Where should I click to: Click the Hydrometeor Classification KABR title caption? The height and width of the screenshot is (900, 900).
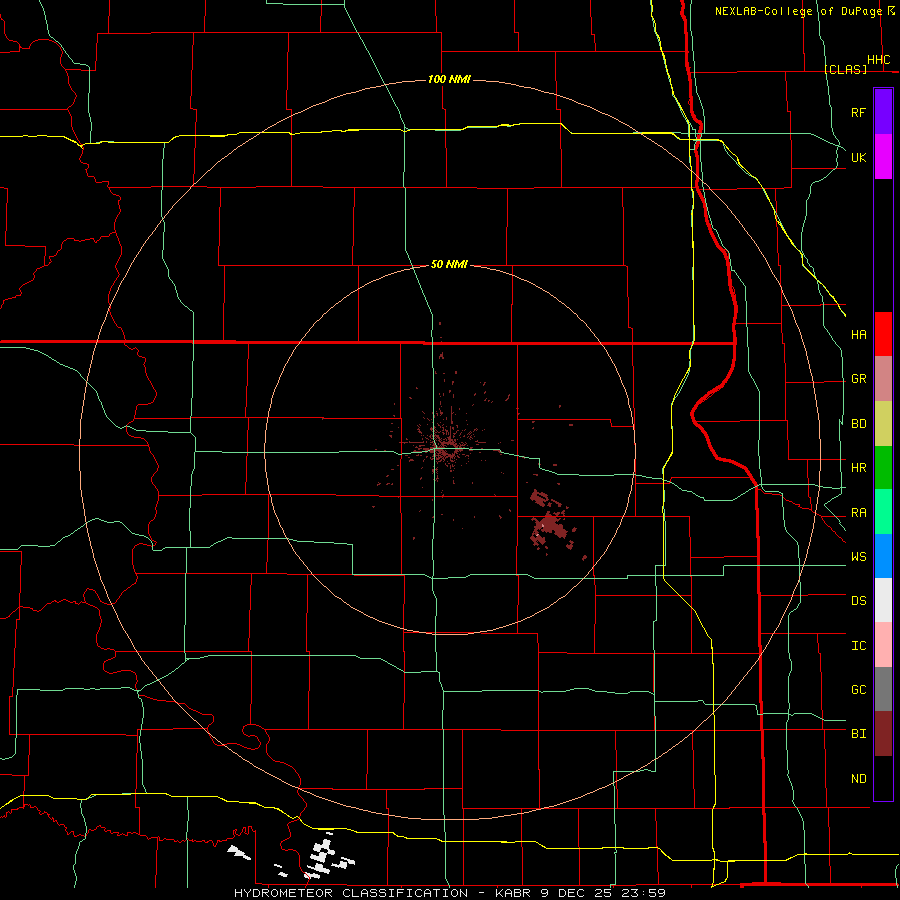[449, 893]
